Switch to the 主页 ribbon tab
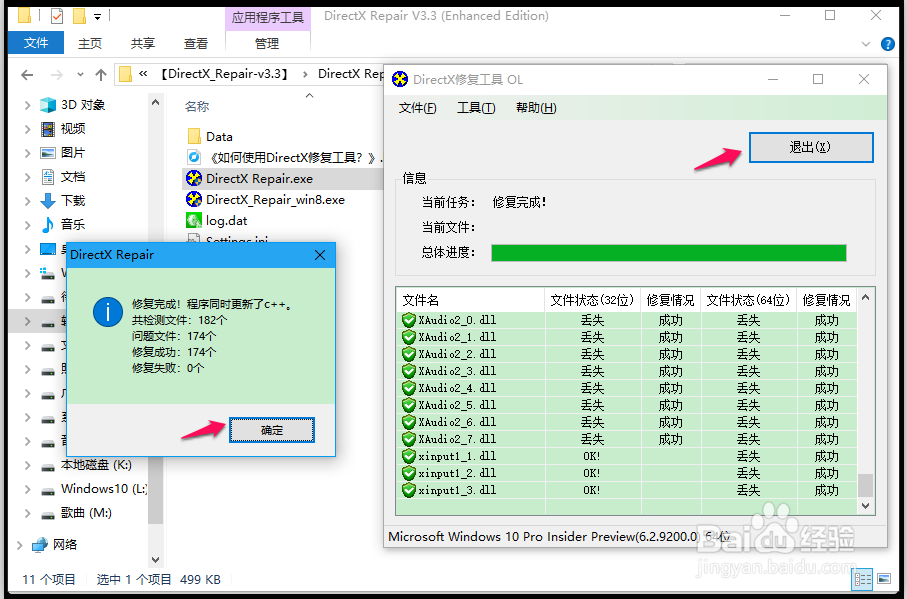 click(x=90, y=43)
